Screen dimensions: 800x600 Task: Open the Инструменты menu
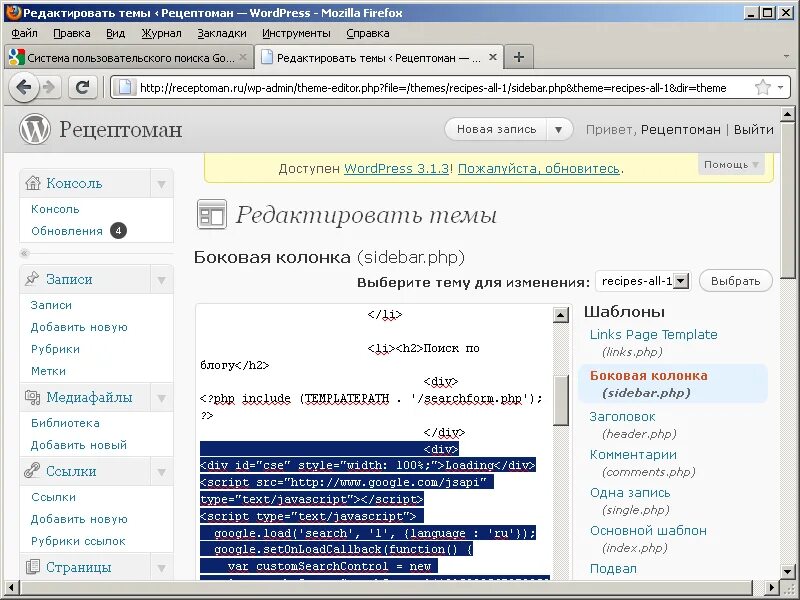(296, 33)
